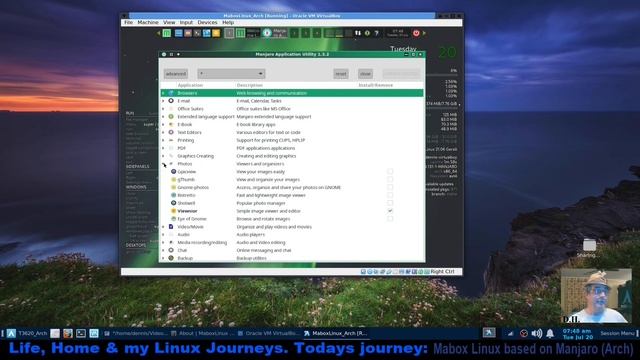Click the Application column header
The height and width of the screenshot is (360, 640).
(190, 85)
